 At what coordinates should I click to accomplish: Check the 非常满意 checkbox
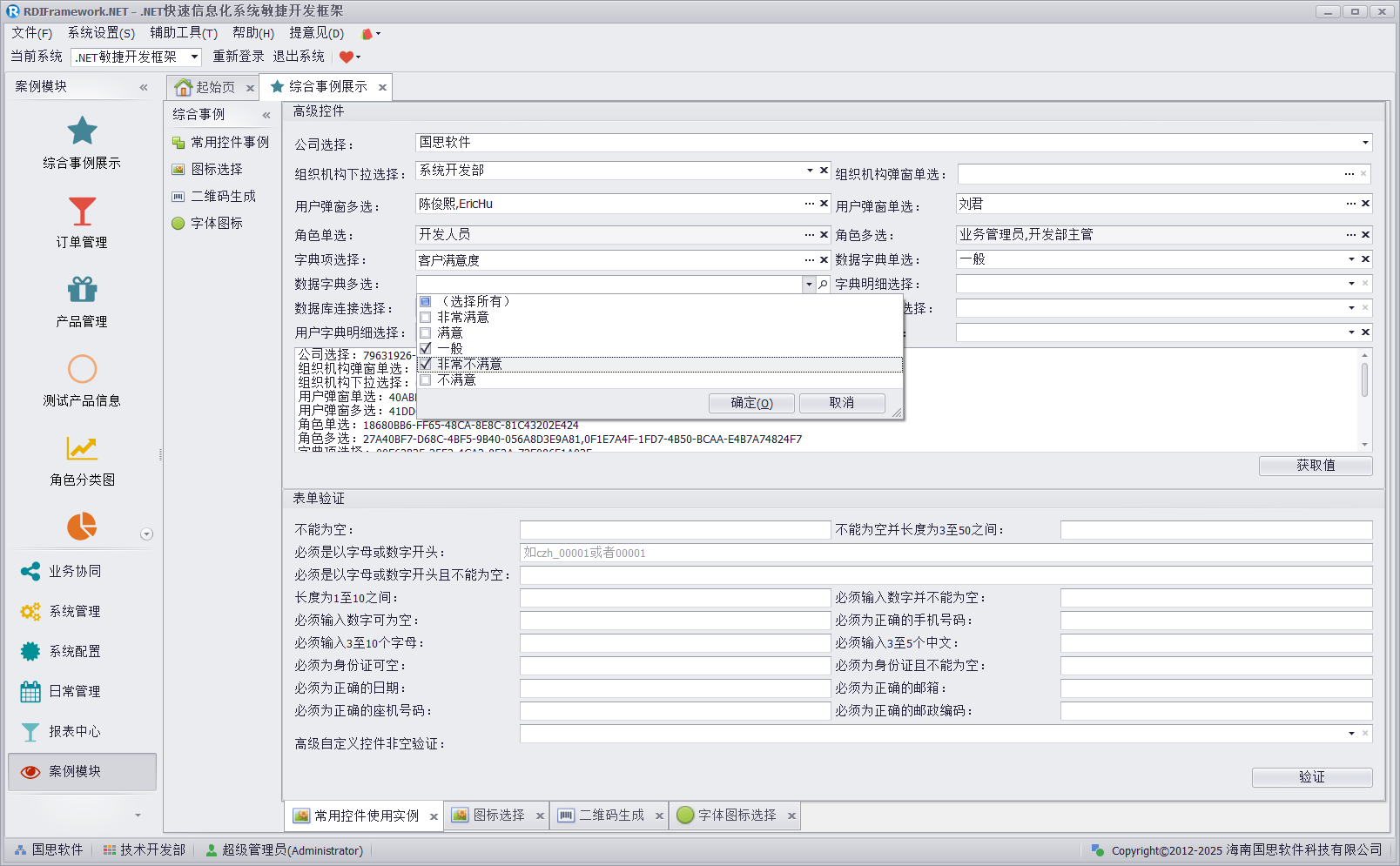point(426,318)
